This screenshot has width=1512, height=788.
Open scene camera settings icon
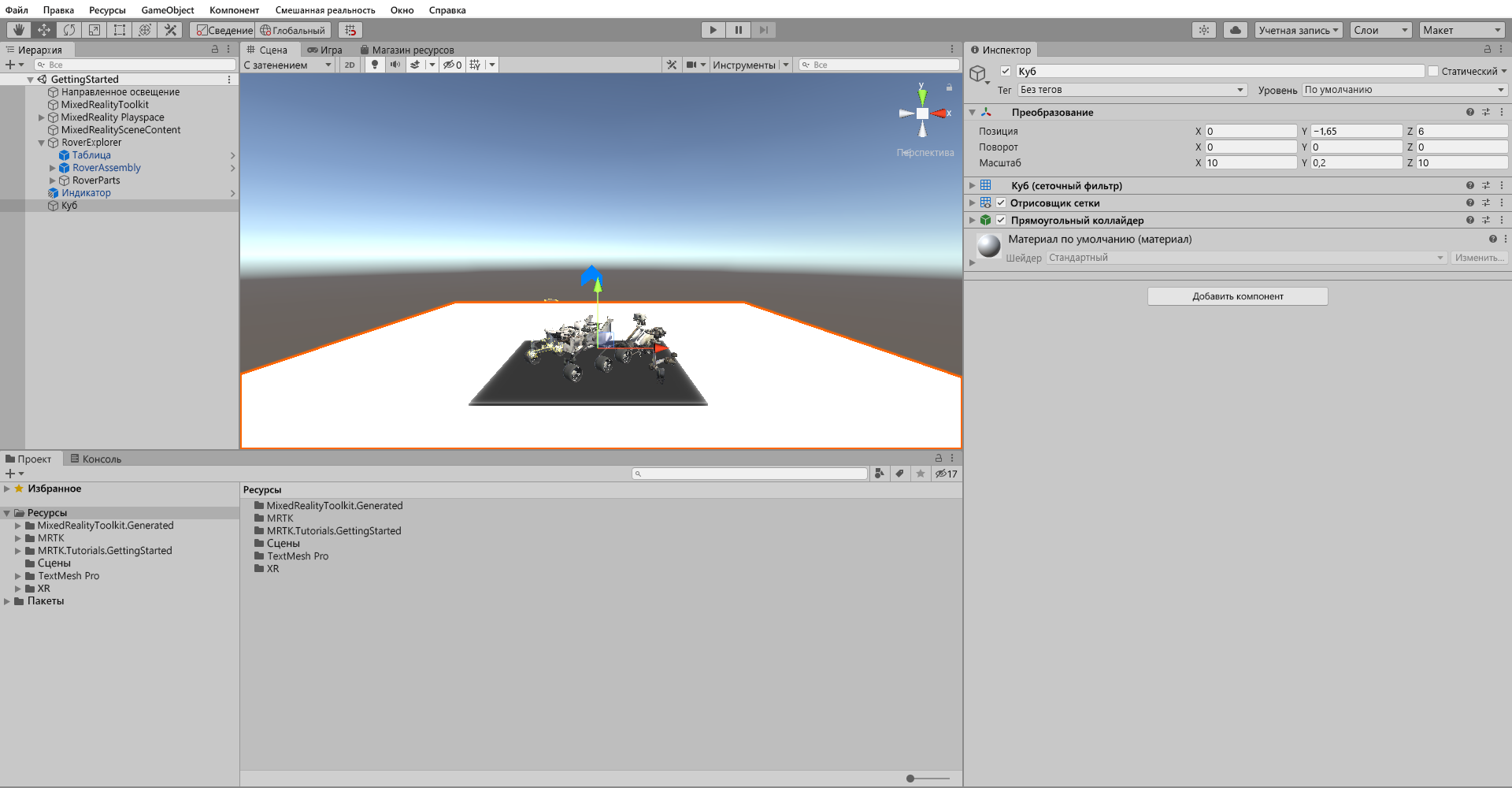click(691, 65)
